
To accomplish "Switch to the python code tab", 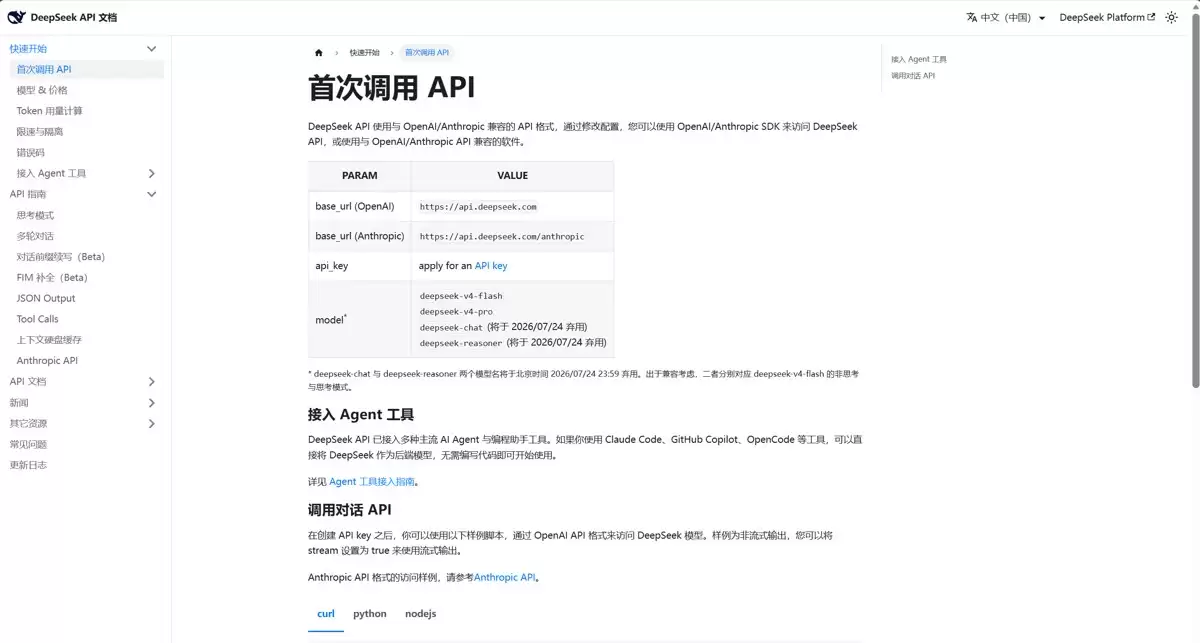I will (370, 614).
